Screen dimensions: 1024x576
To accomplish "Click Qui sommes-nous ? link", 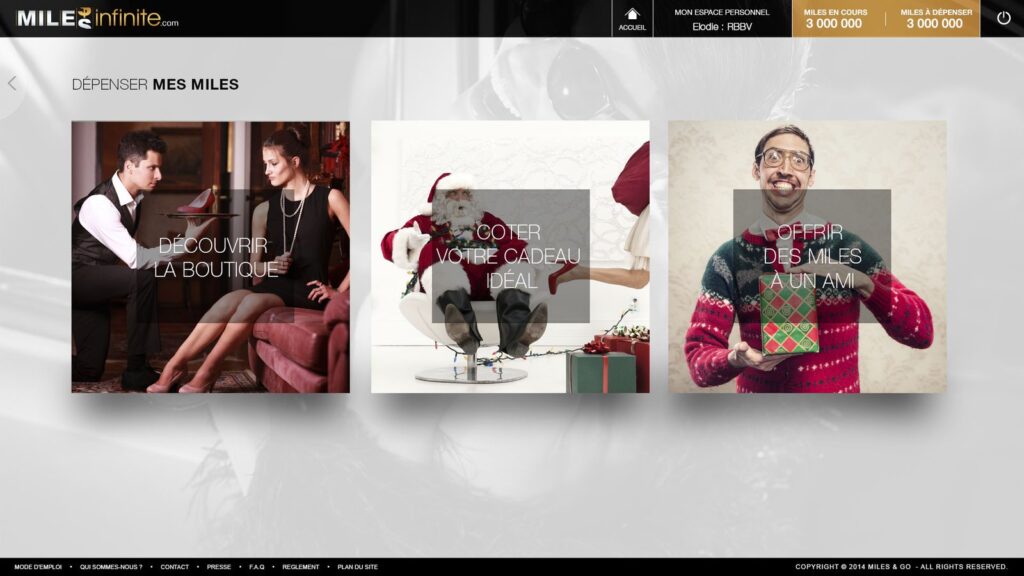I will 111,567.
